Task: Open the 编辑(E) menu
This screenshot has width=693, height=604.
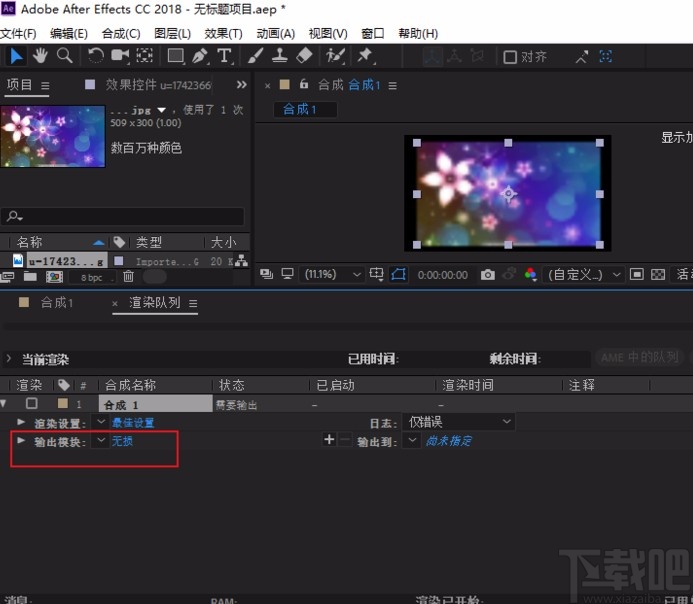Action: [x=69, y=34]
